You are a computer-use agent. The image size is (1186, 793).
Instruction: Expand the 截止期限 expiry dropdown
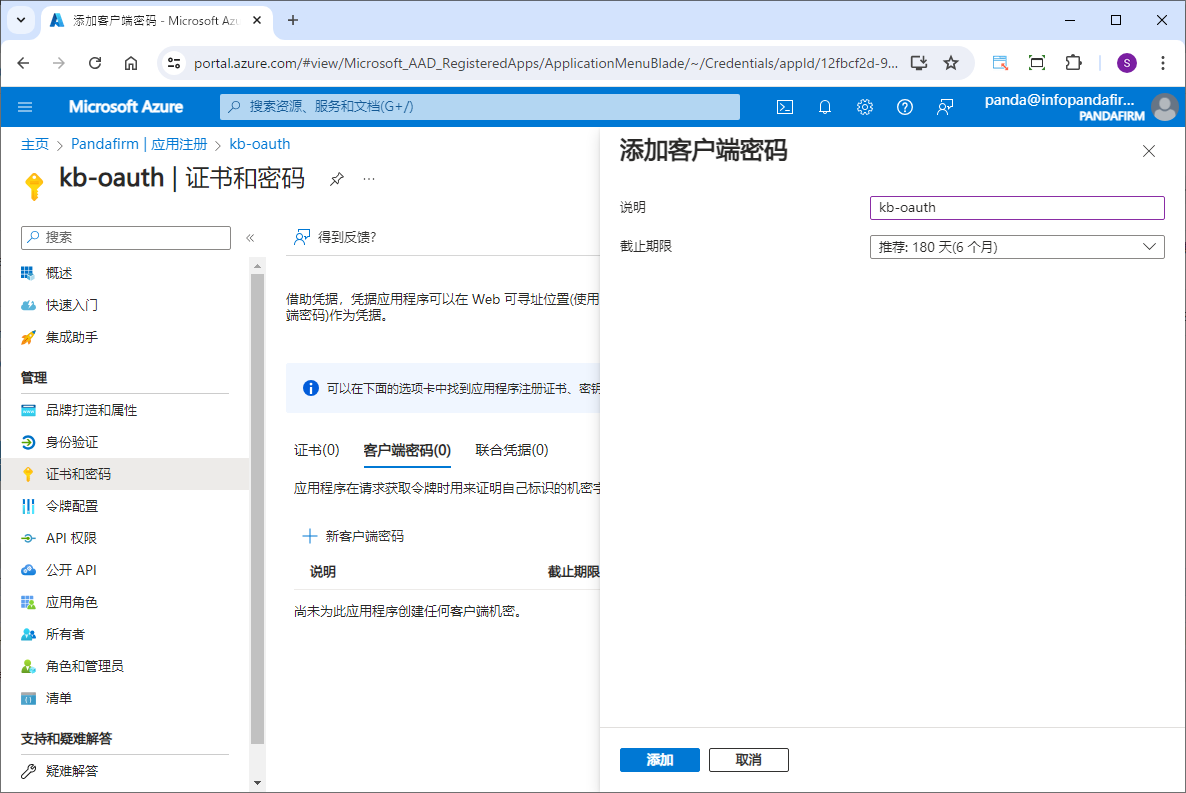1017,247
